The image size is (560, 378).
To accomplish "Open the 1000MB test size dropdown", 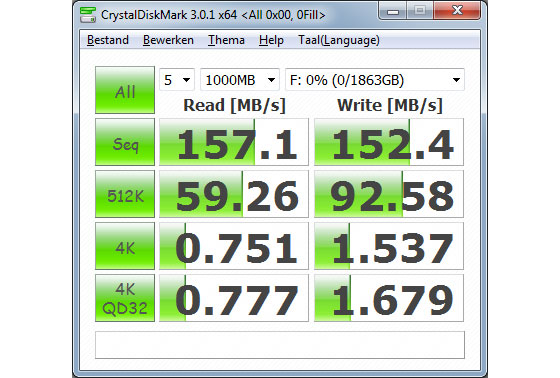I will (x=240, y=80).
